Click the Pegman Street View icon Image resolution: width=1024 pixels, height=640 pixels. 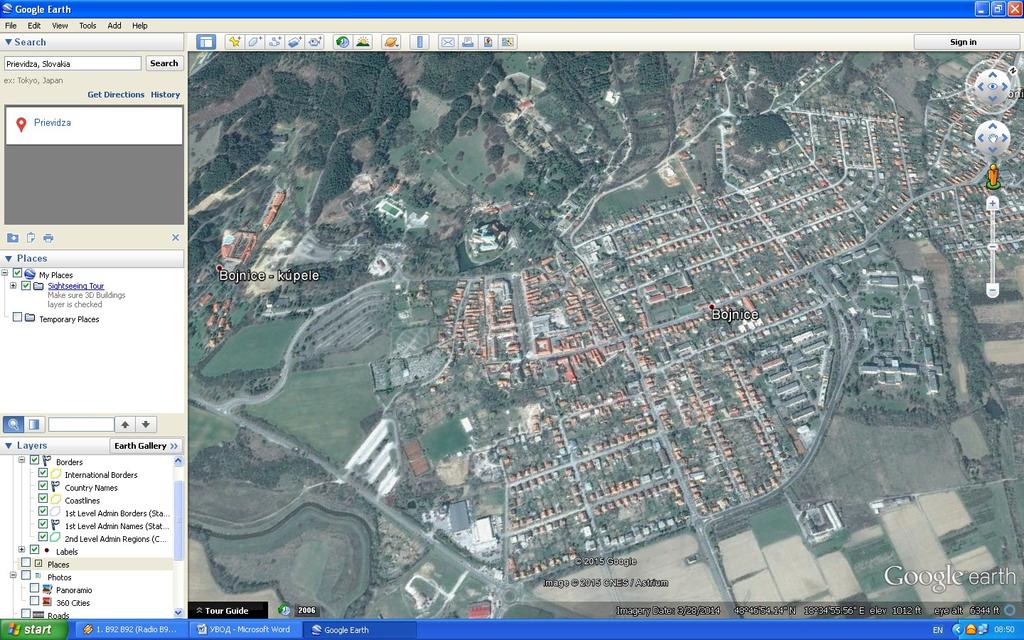[993, 176]
